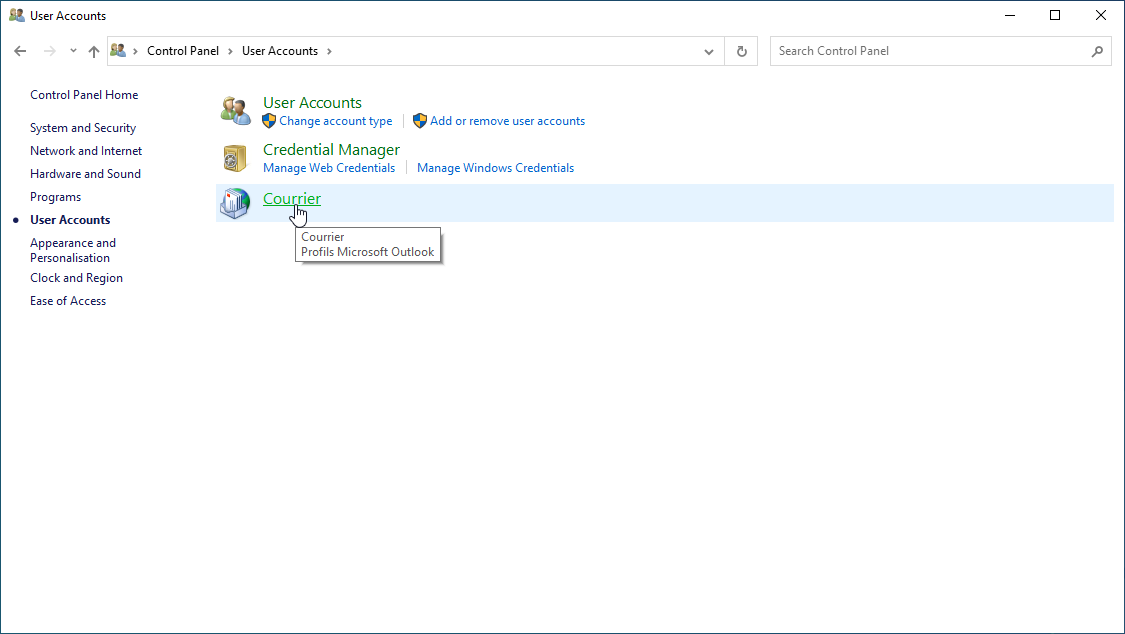Viewport: 1125px width, 634px height.
Task: Open Change account type link
Action: 335,121
